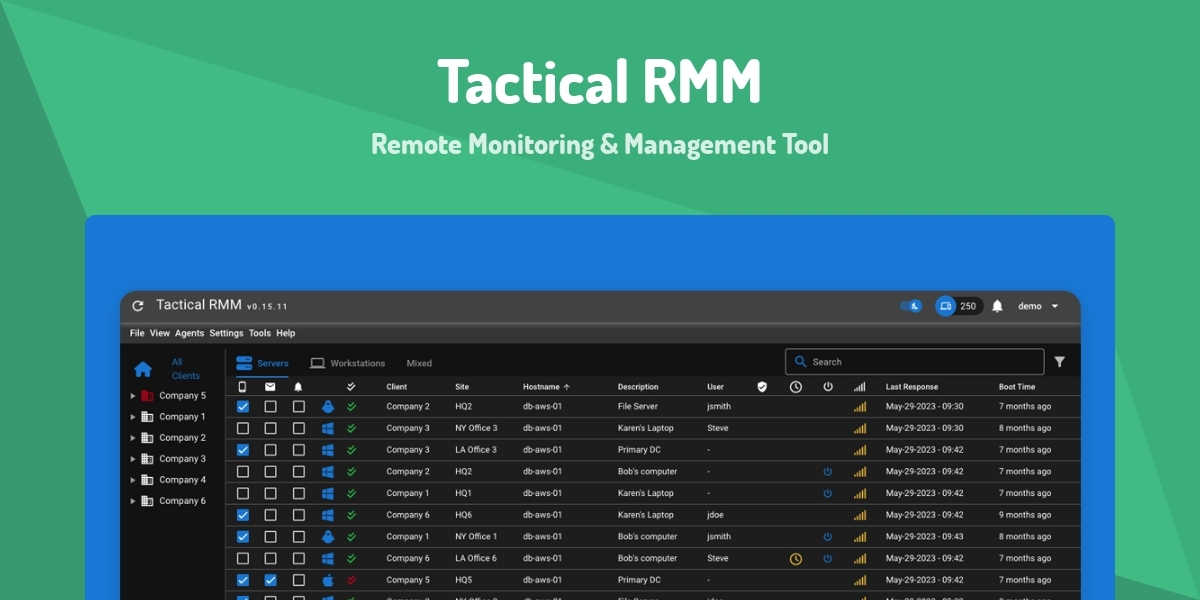Click the refresh icon next to Tactical RMM title
Image resolution: width=1200 pixels, height=600 pixels.
pyautogui.click(x=137, y=305)
